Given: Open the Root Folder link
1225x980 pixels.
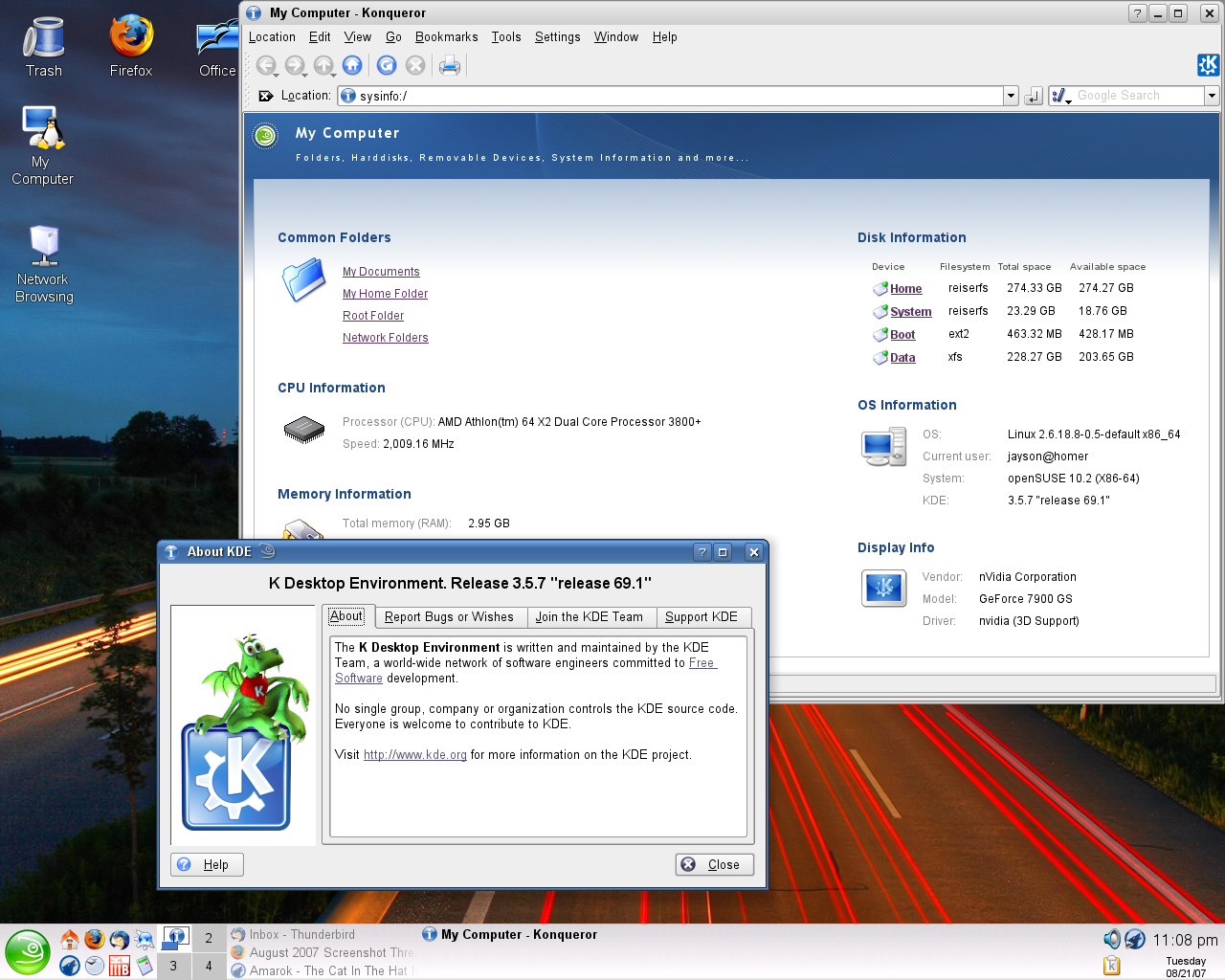Looking at the screenshot, I should [373, 316].
